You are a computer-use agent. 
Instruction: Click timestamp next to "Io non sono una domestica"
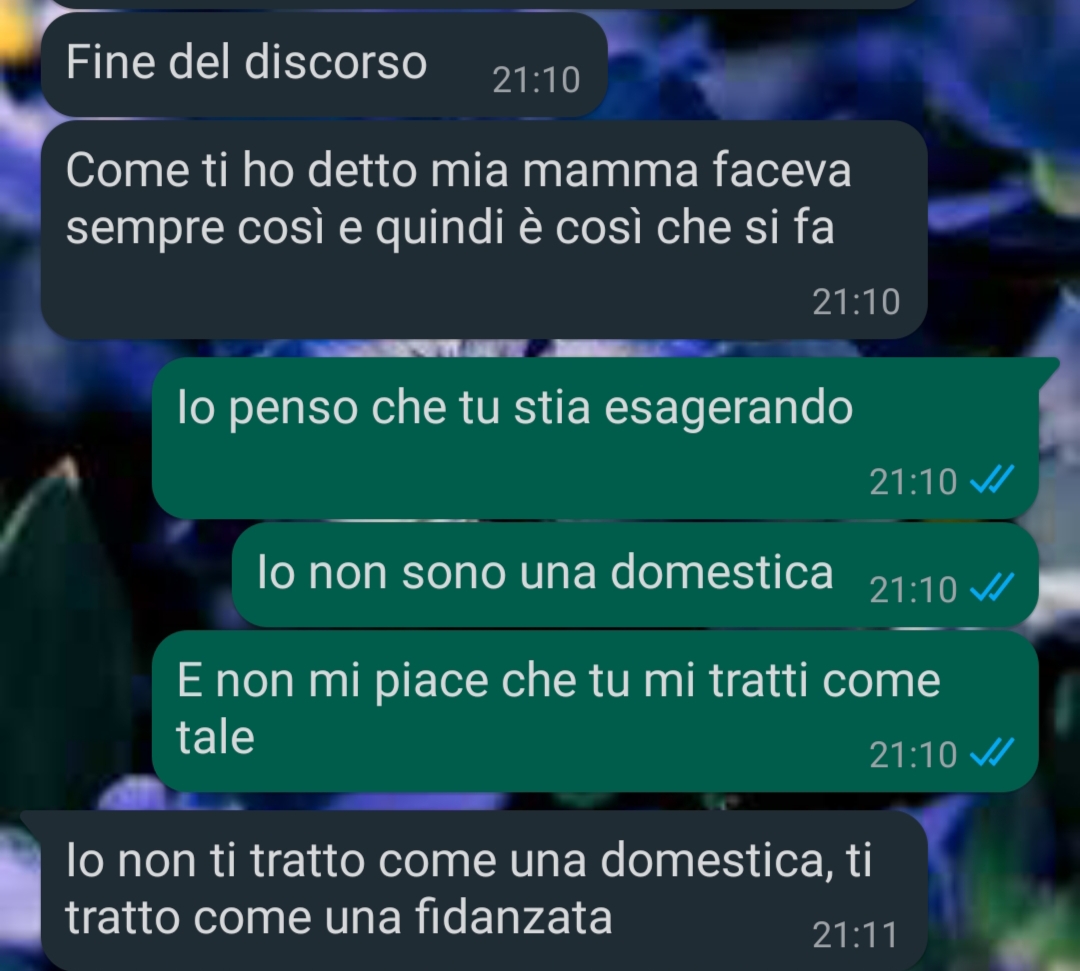tap(913, 589)
